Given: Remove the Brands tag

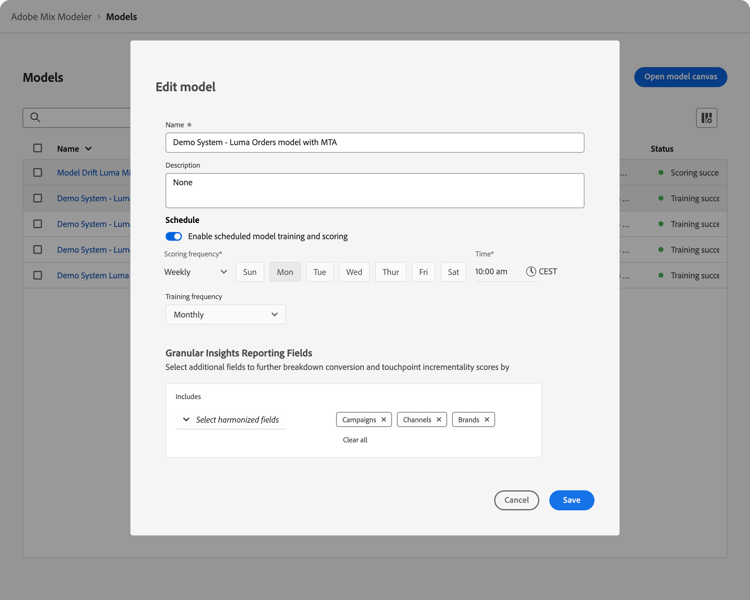Looking at the screenshot, I should [x=487, y=420].
